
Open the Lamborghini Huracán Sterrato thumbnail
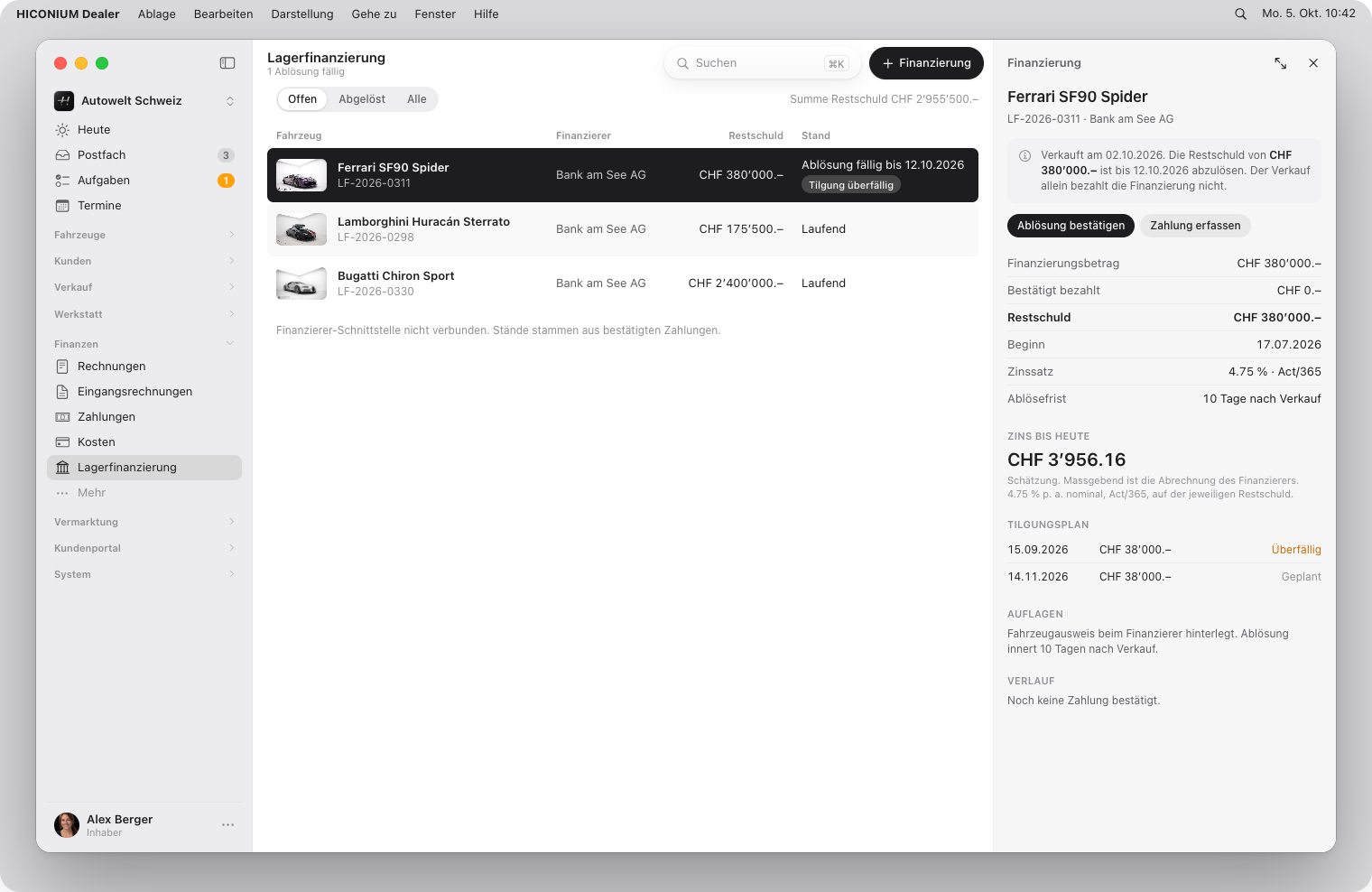301,229
